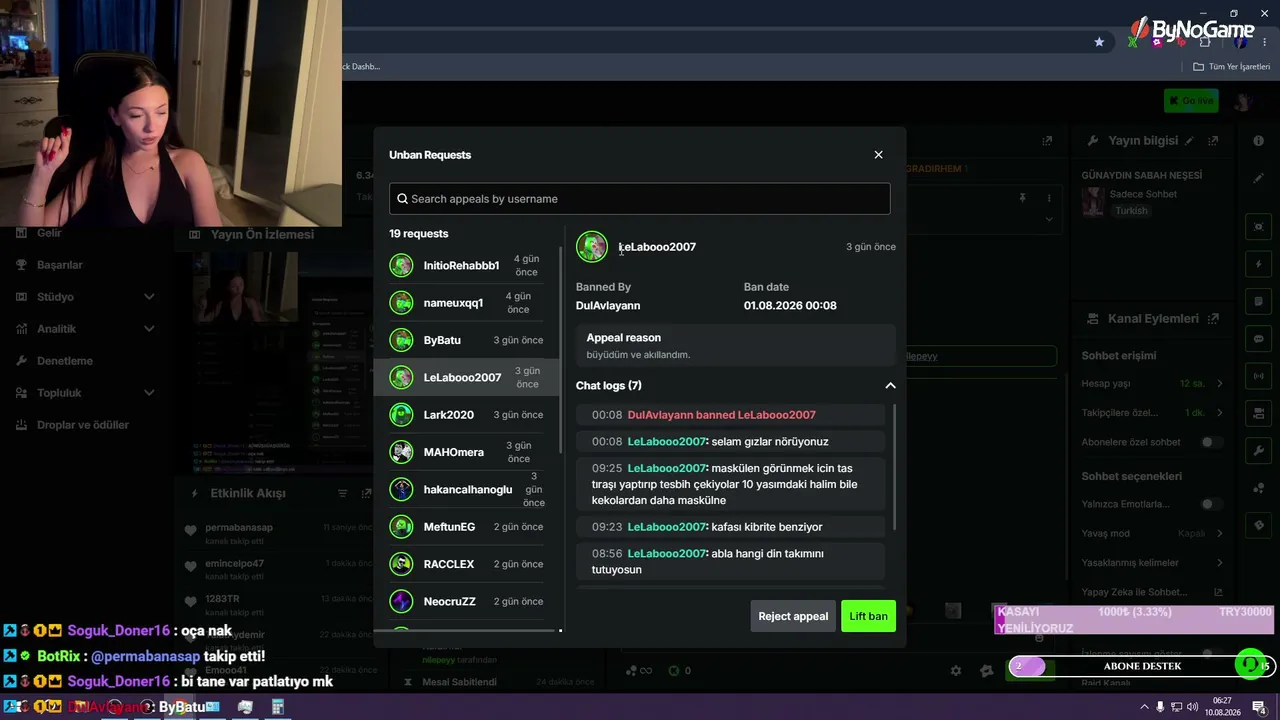Select MeftunEG unban request

(x=466, y=527)
